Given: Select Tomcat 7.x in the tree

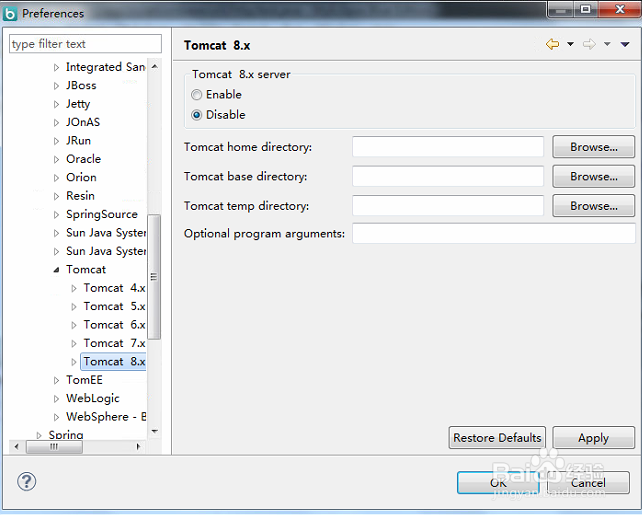Looking at the screenshot, I should coord(114,343).
